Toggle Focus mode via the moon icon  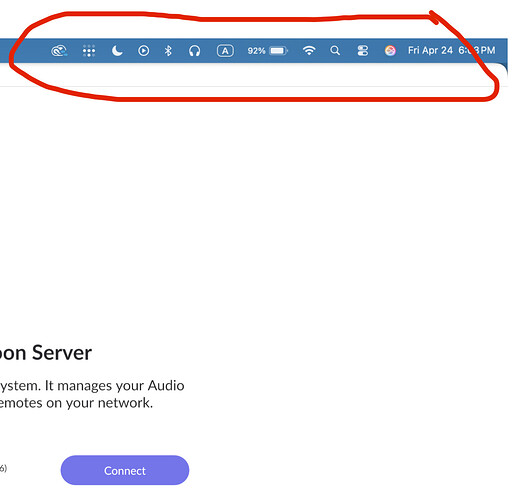(117, 51)
